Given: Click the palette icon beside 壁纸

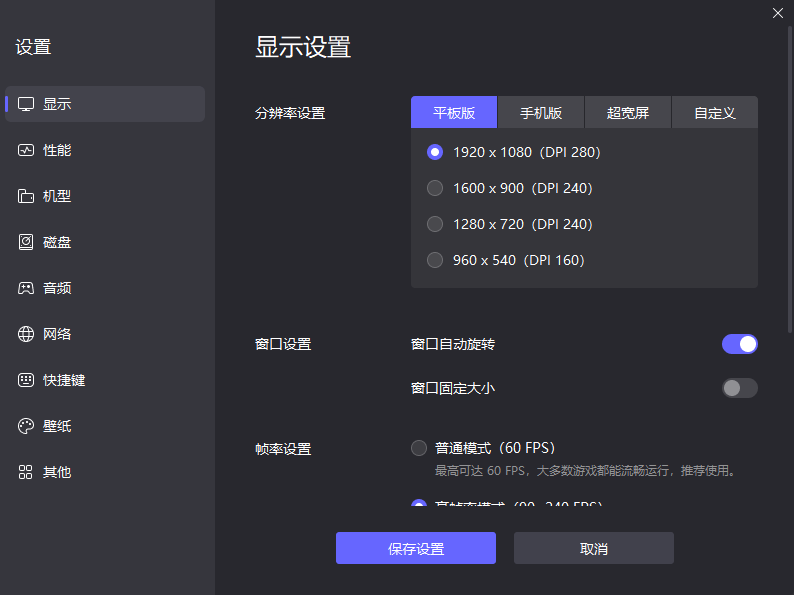Looking at the screenshot, I should coord(26,426).
